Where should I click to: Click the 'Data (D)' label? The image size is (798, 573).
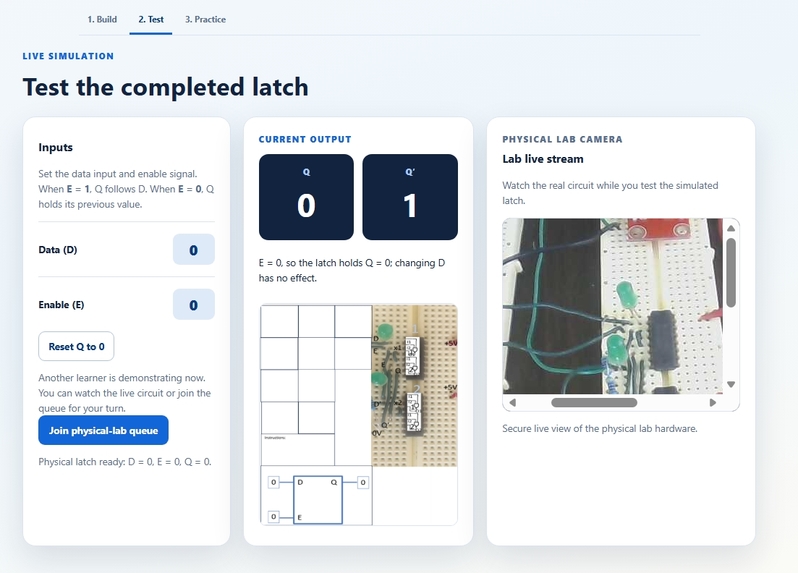pyautogui.click(x=58, y=249)
